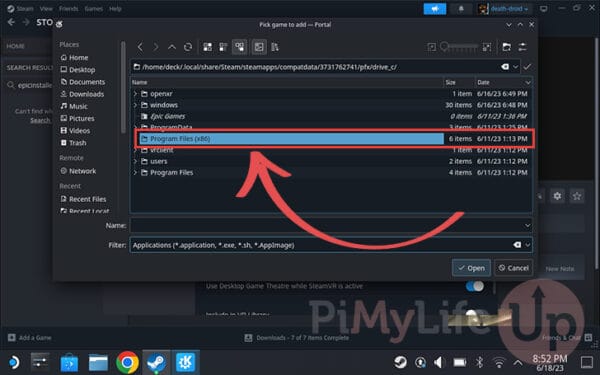
Task: Sort by Date column header
Action: [503, 82]
